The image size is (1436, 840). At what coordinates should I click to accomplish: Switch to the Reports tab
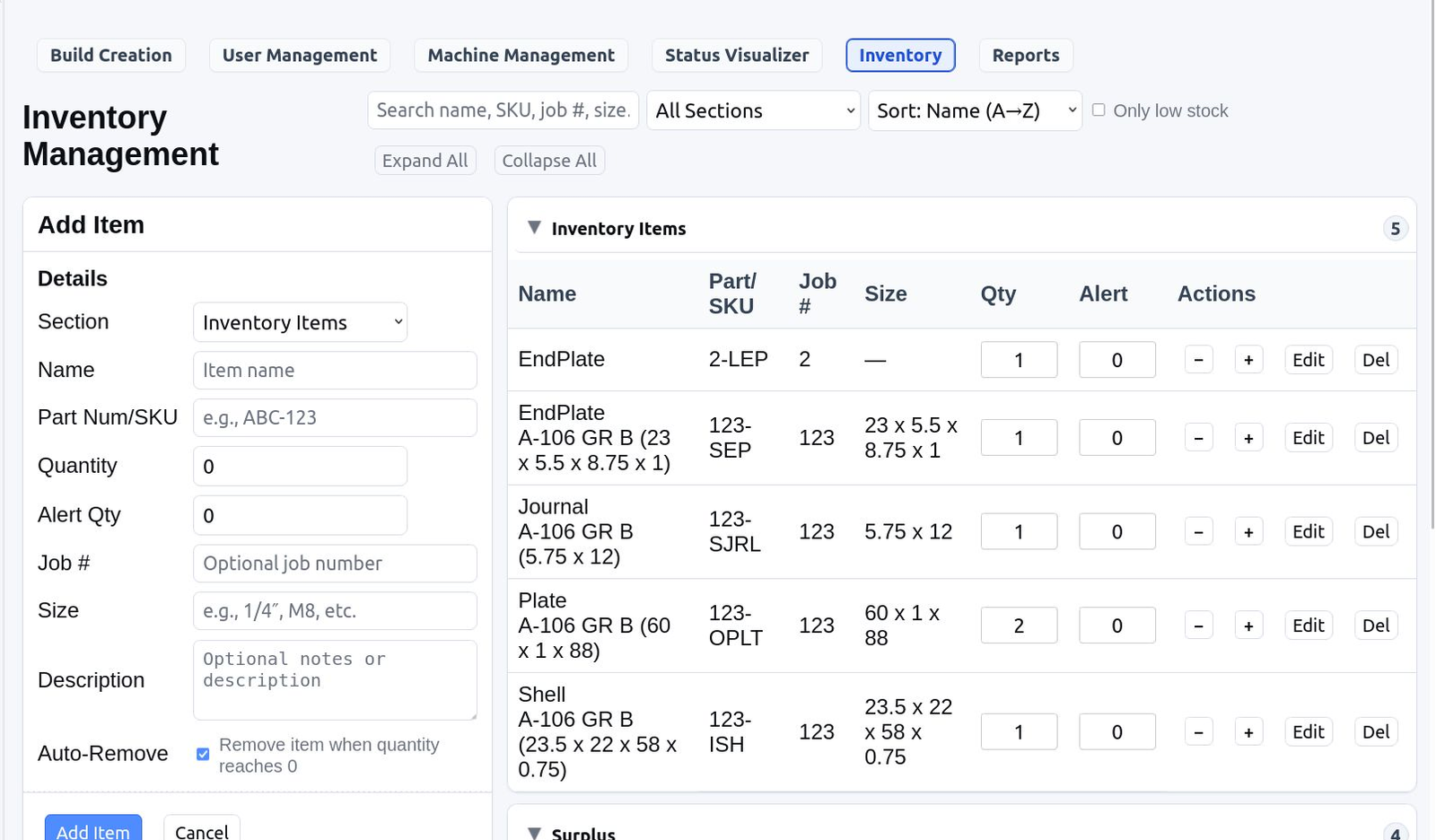pyautogui.click(x=1025, y=55)
